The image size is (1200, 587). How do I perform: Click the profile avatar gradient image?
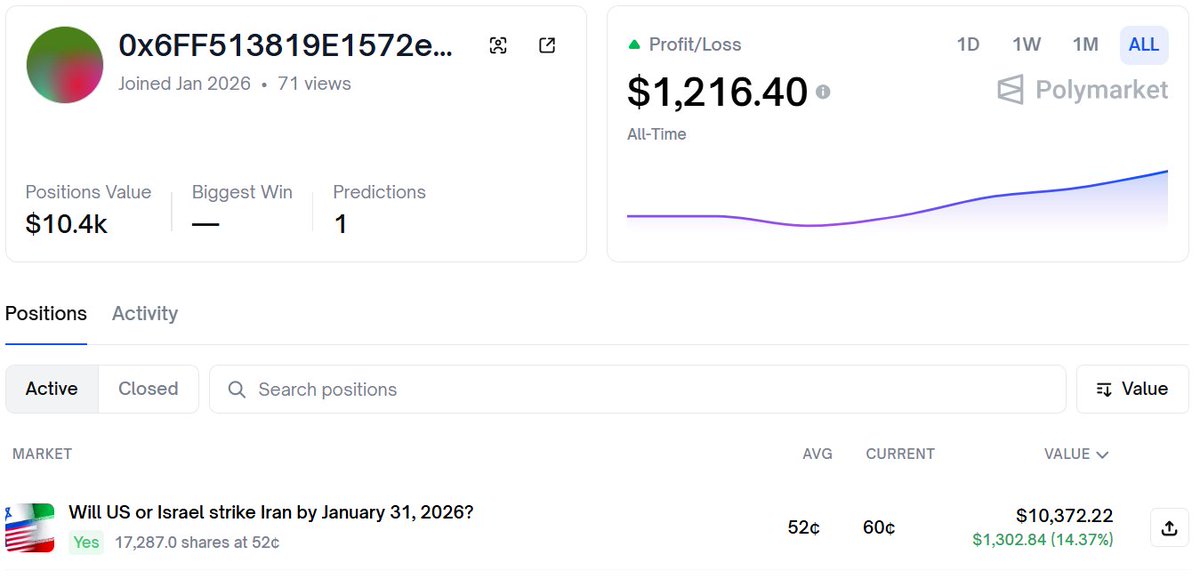click(65, 65)
